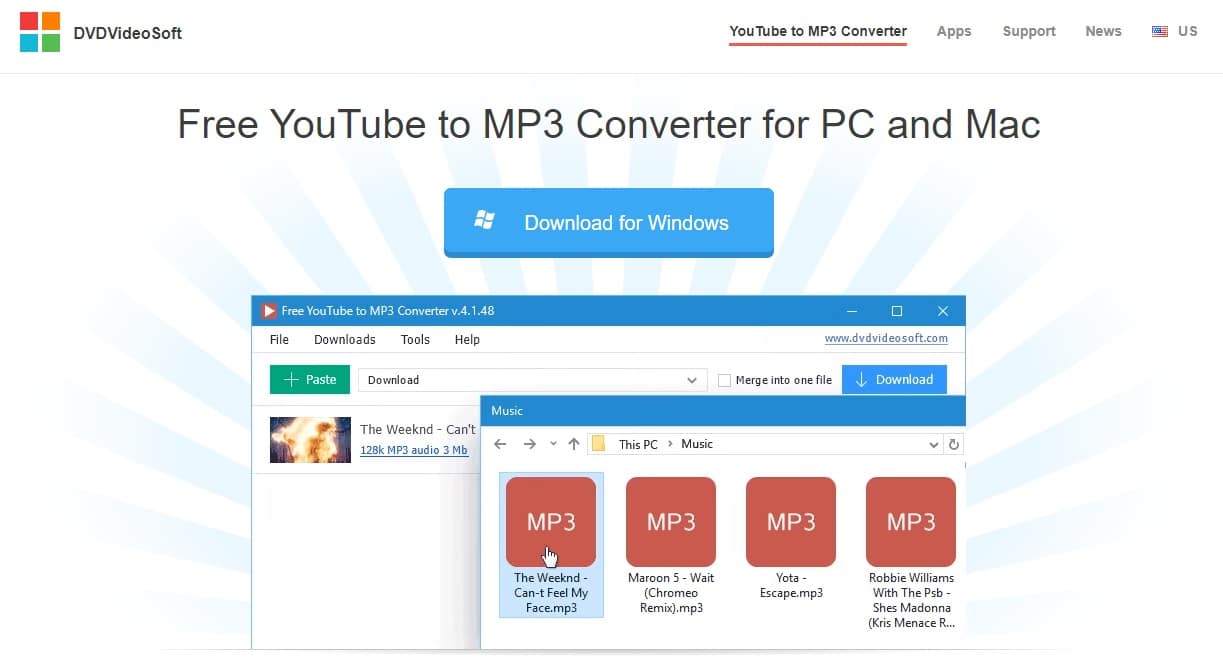Open the www.dvdvideosoft.com link

click(x=886, y=339)
